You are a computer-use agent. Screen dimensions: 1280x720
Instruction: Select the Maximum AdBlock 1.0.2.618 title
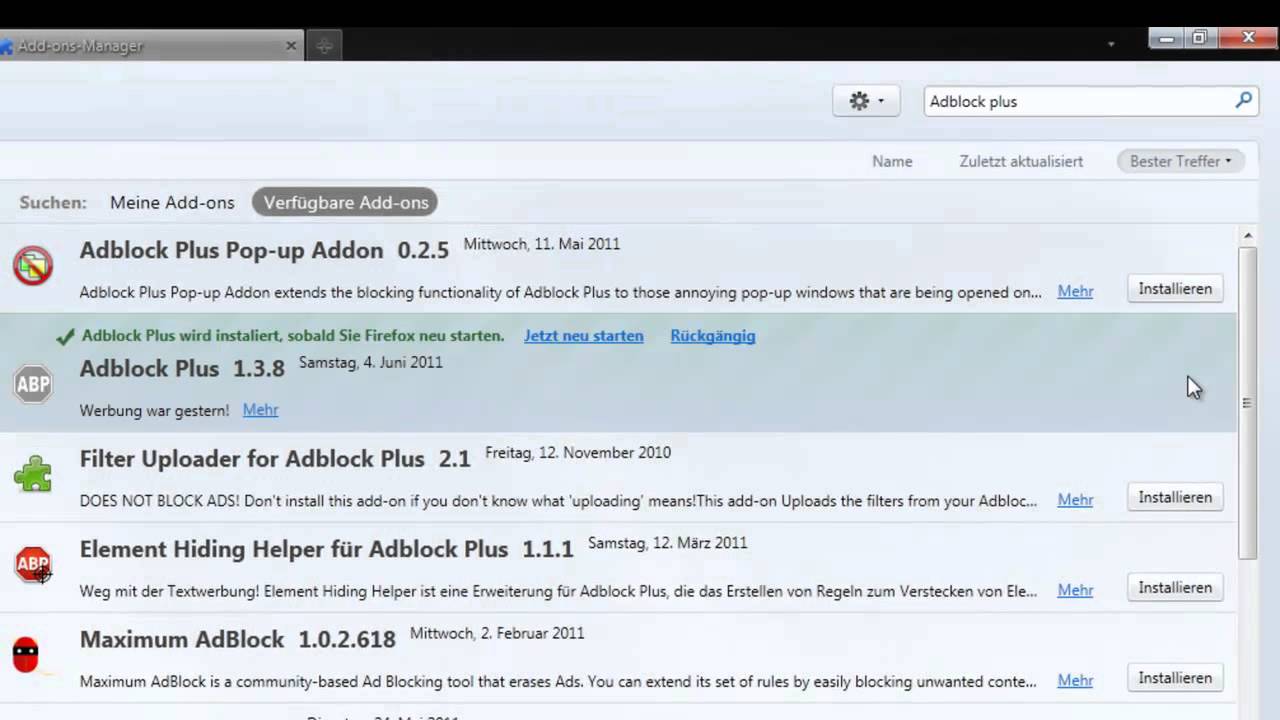coord(238,639)
